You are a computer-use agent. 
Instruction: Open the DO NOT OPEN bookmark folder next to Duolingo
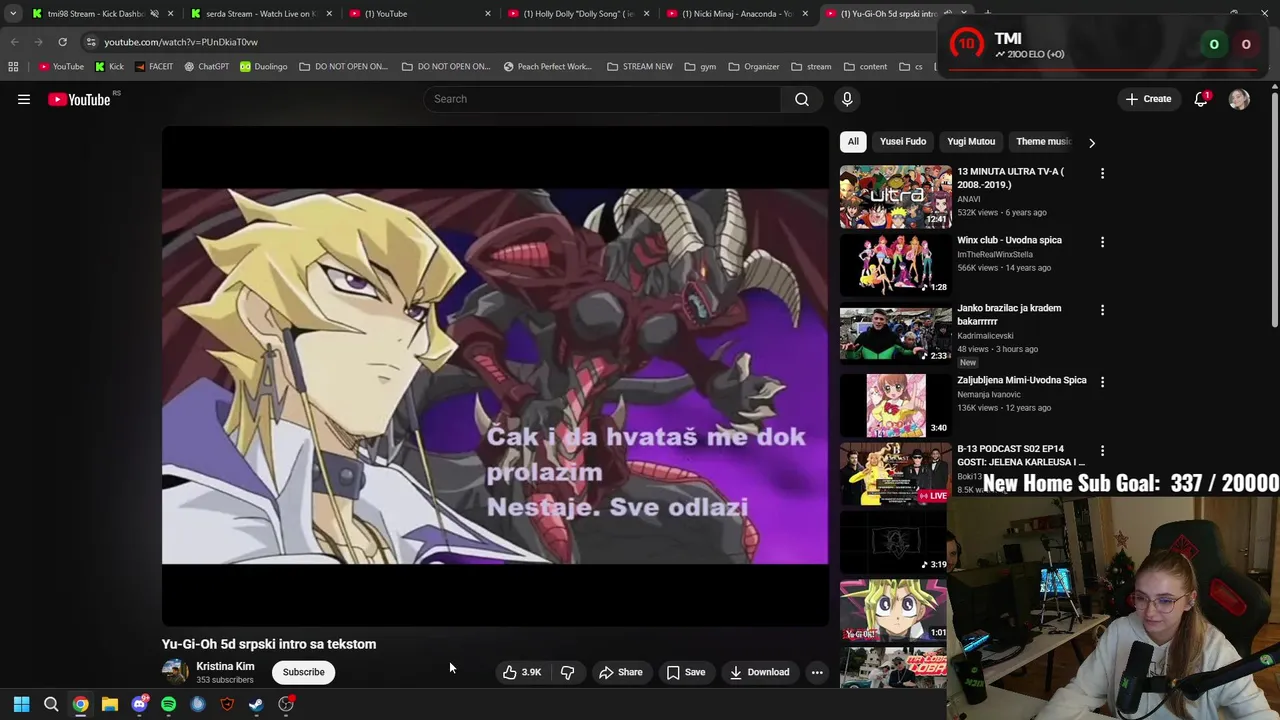(x=343, y=67)
